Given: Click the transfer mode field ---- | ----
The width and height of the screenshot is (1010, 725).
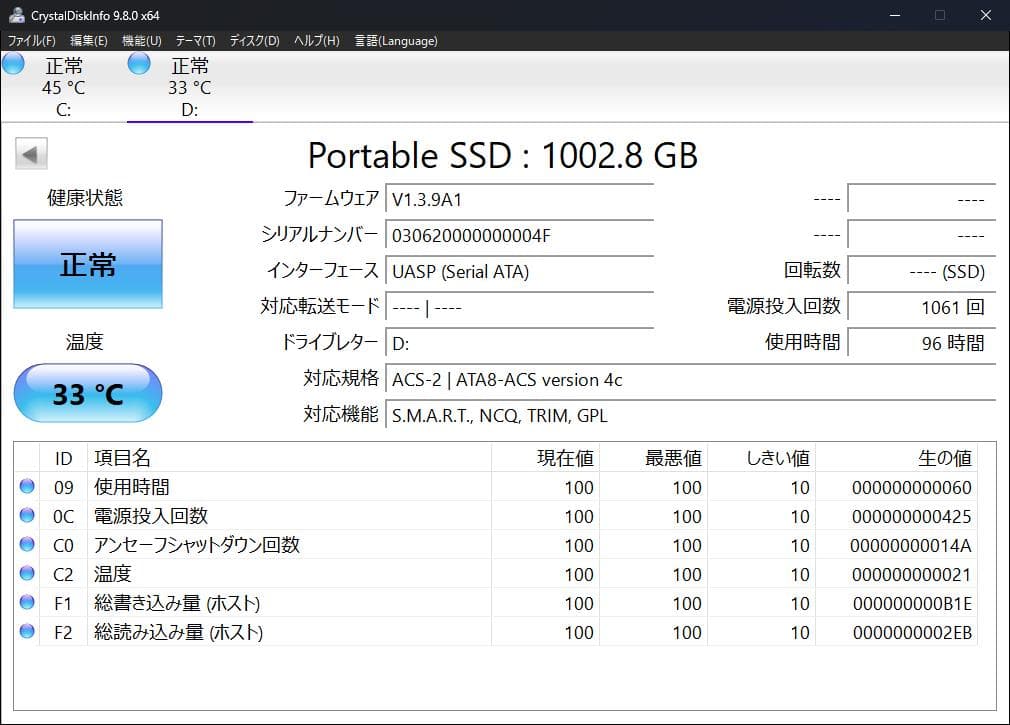Looking at the screenshot, I should pyautogui.click(x=519, y=307).
